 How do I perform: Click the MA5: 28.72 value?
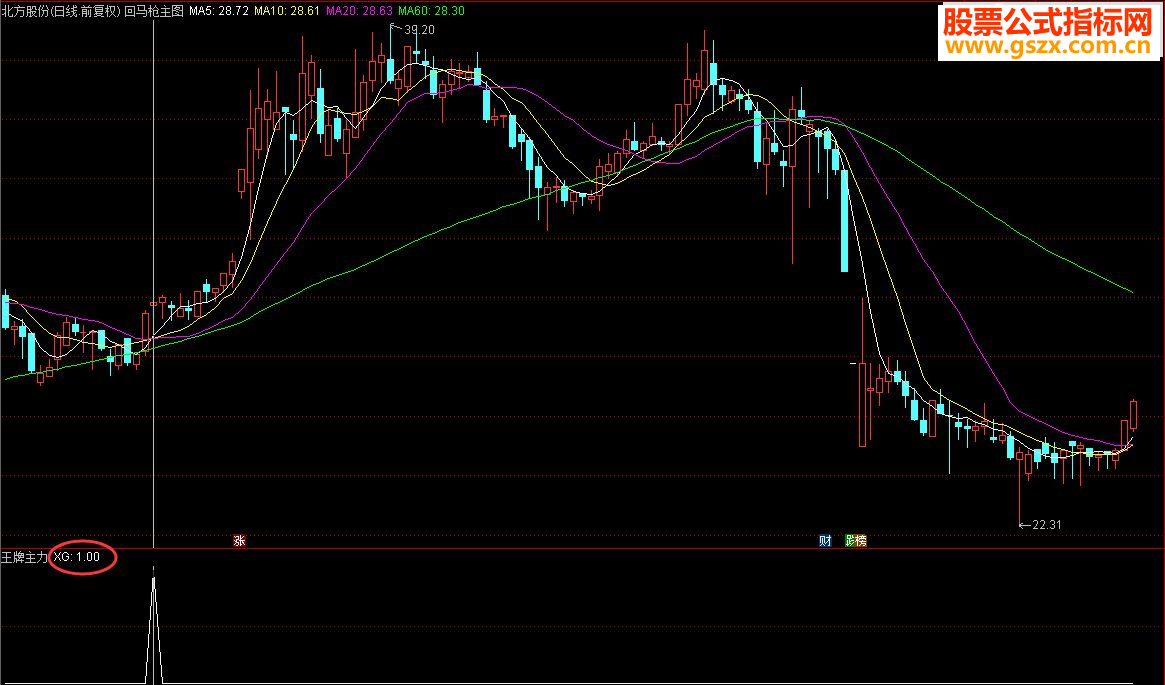click(218, 11)
